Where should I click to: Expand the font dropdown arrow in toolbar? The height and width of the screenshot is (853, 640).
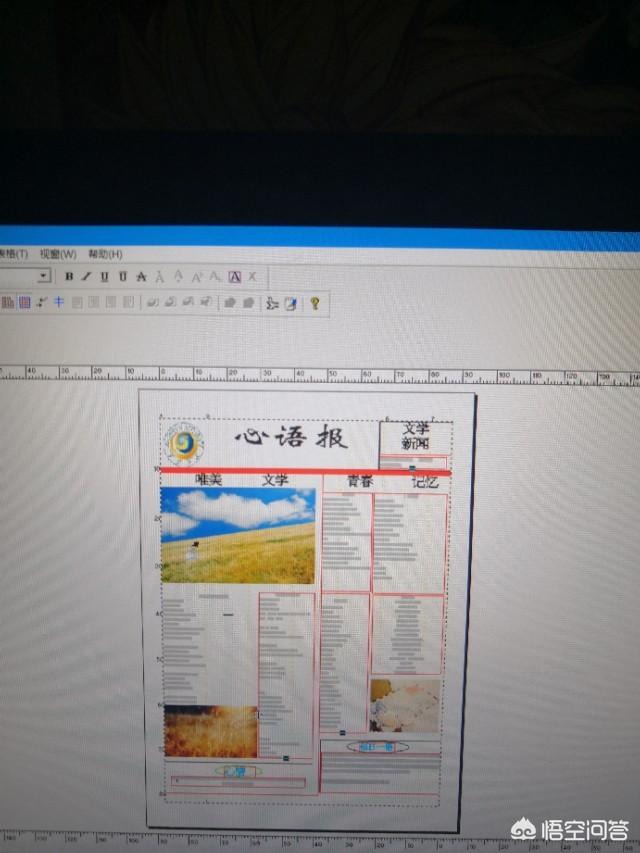pos(44,276)
